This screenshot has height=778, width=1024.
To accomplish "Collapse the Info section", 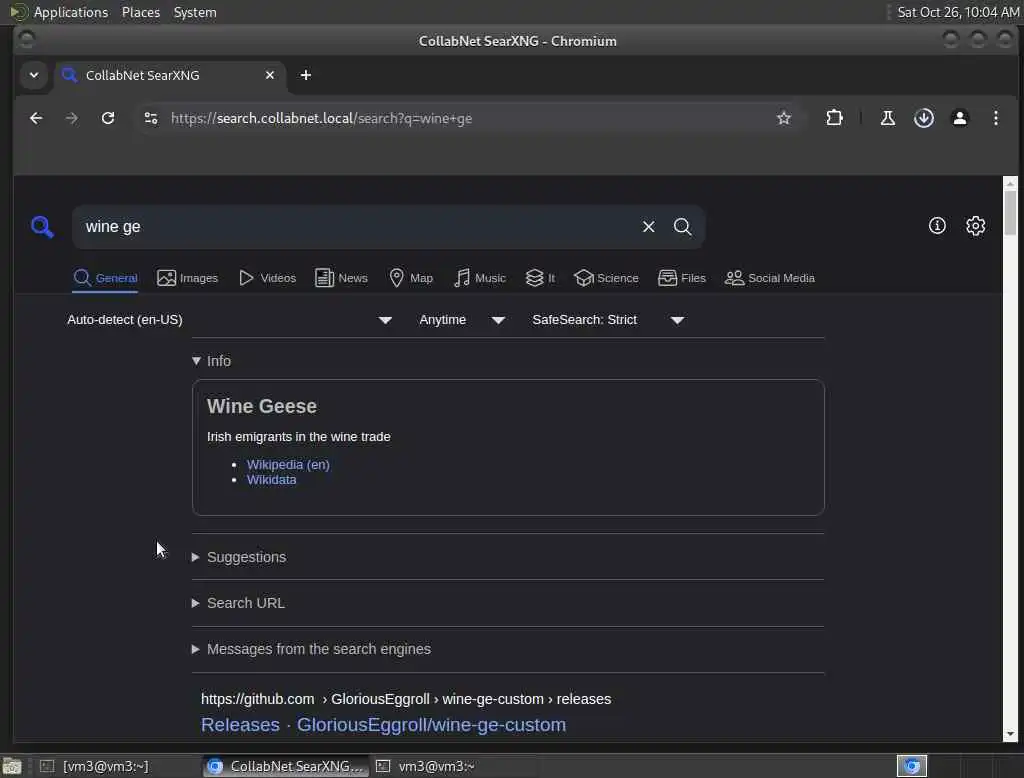I will coord(211,361).
